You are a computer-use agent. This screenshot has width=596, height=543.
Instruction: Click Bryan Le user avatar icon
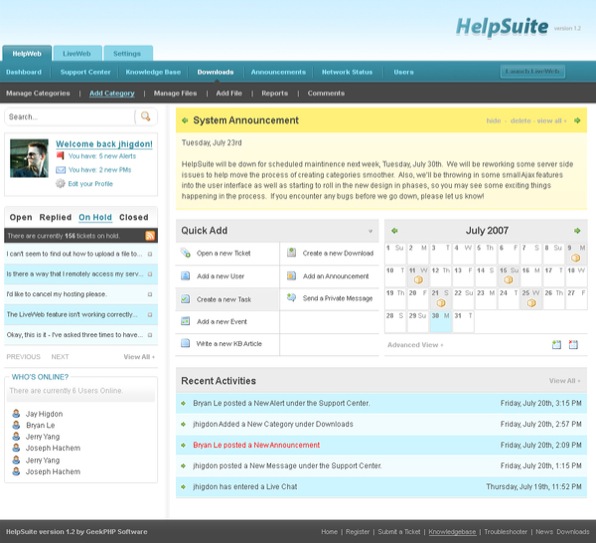[x=16, y=425]
